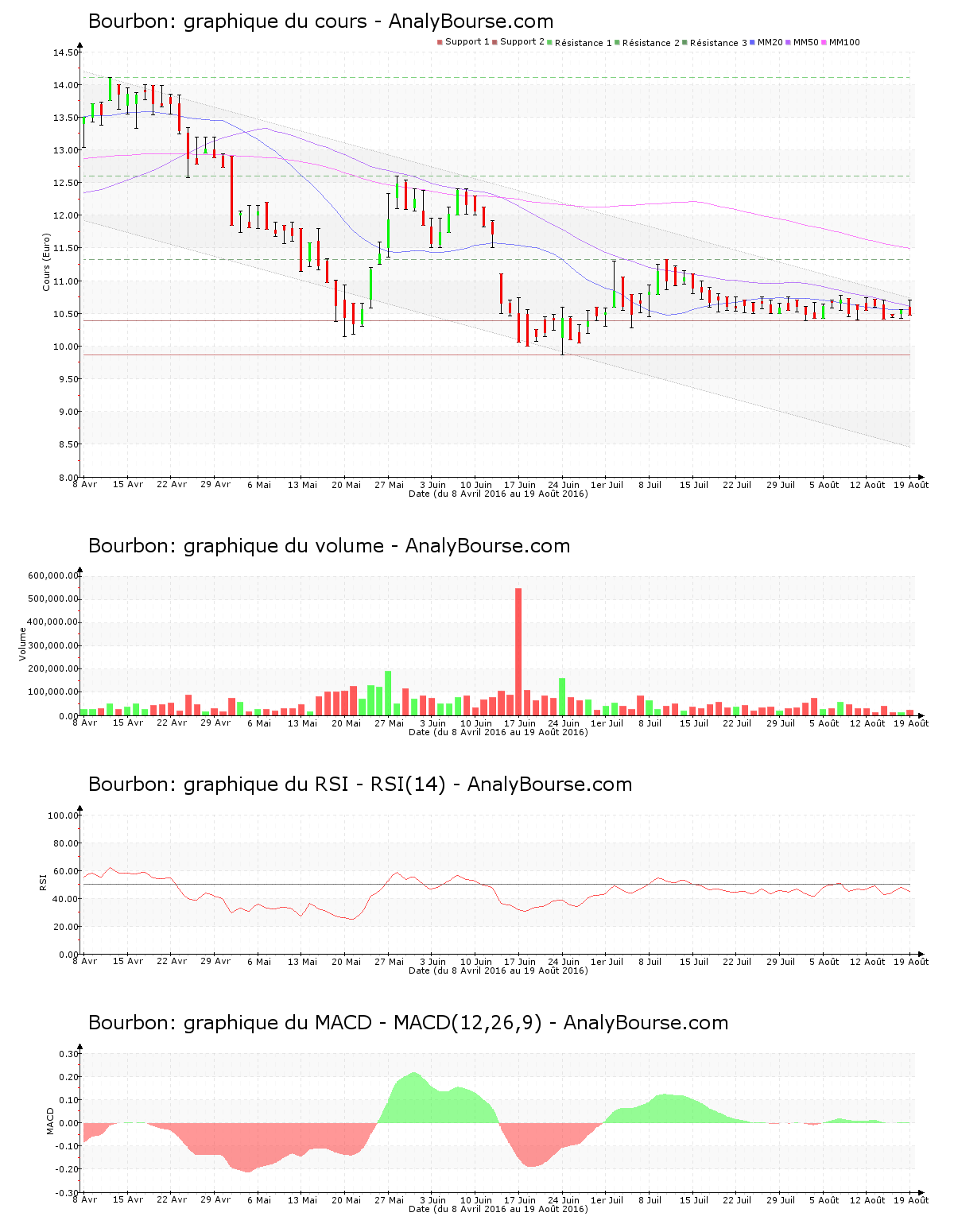The width and height of the screenshot is (954, 1232).
Task: Click the Support 1 red legend swatch
Action: [x=440, y=42]
